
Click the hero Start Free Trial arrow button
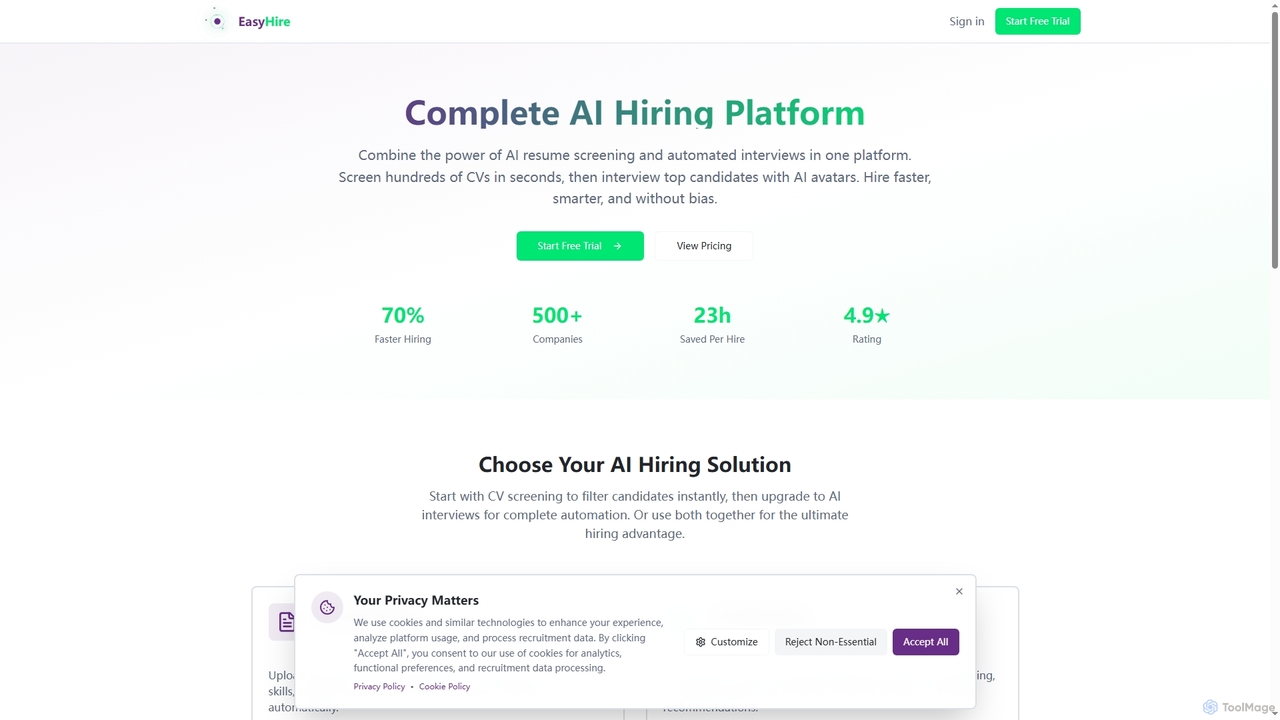coord(580,246)
